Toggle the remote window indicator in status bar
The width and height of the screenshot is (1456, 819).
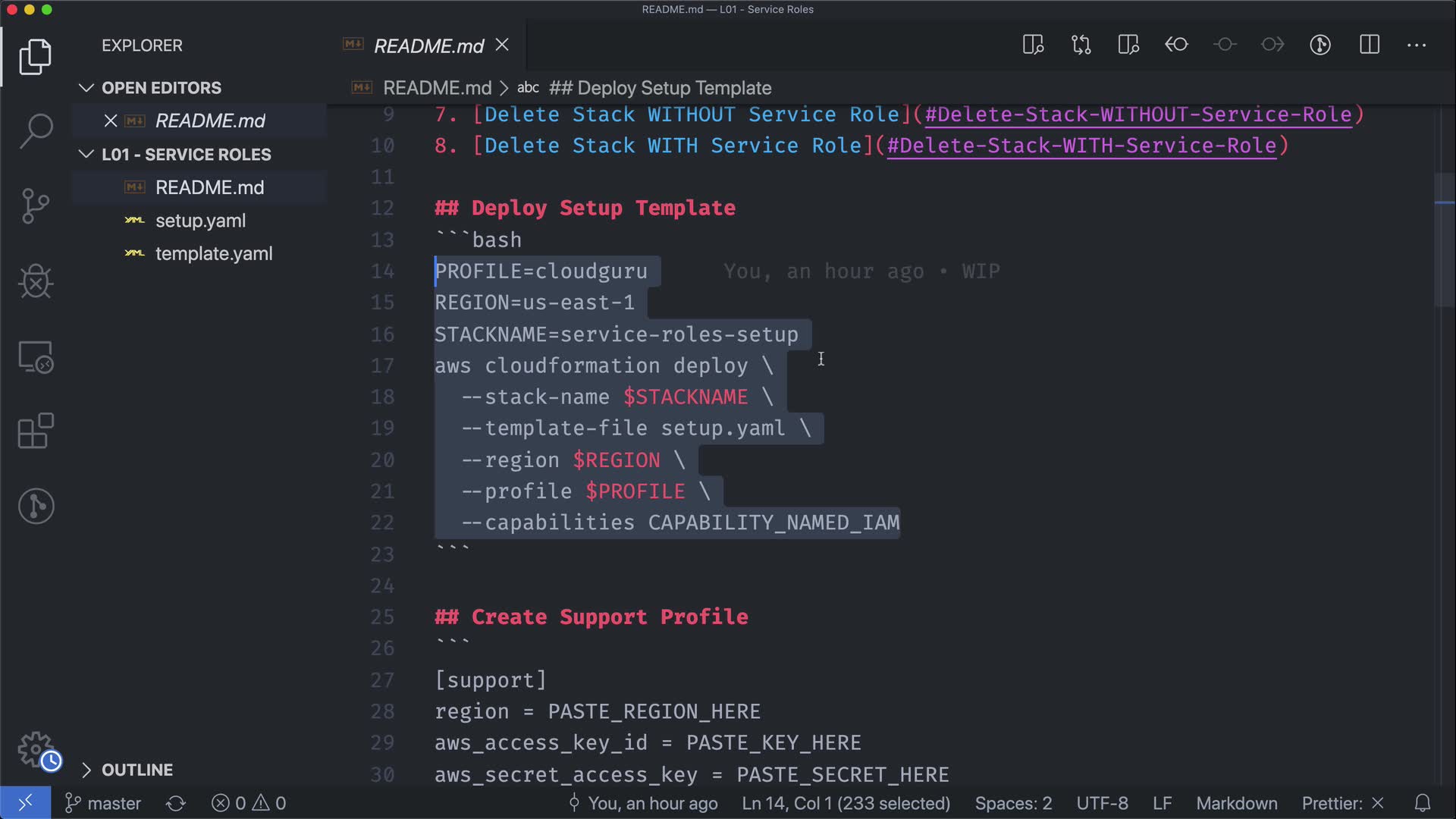pyautogui.click(x=25, y=803)
